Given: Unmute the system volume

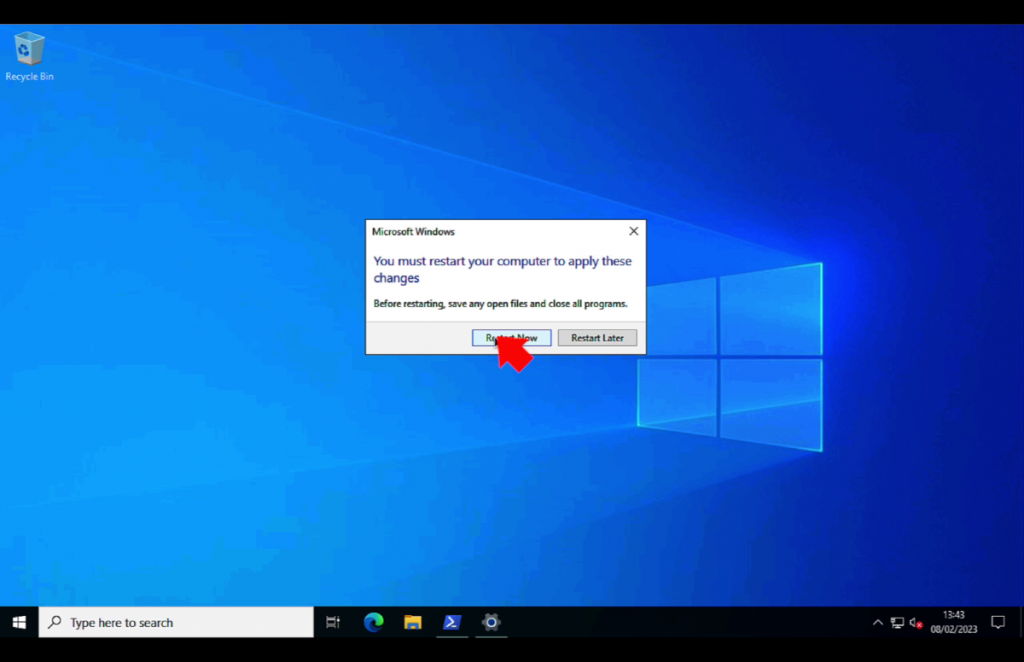Looking at the screenshot, I should point(917,622).
